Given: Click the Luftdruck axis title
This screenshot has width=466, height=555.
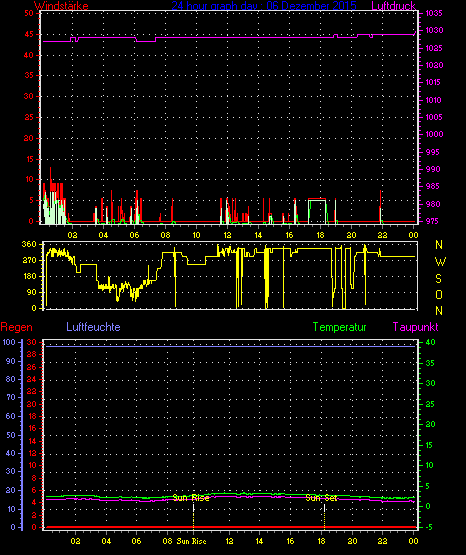Looking at the screenshot, I should pyautogui.click(x=393, y=6).
